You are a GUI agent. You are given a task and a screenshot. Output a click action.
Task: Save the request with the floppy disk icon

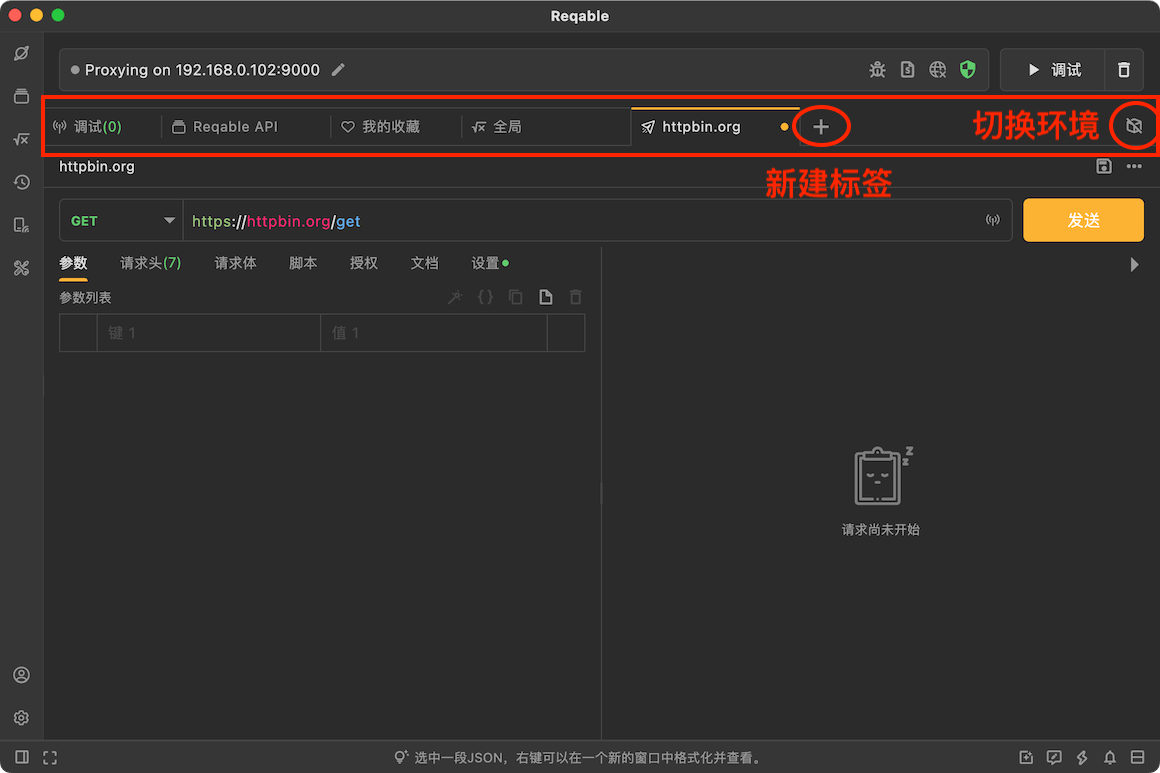[x=1104, y=166]
